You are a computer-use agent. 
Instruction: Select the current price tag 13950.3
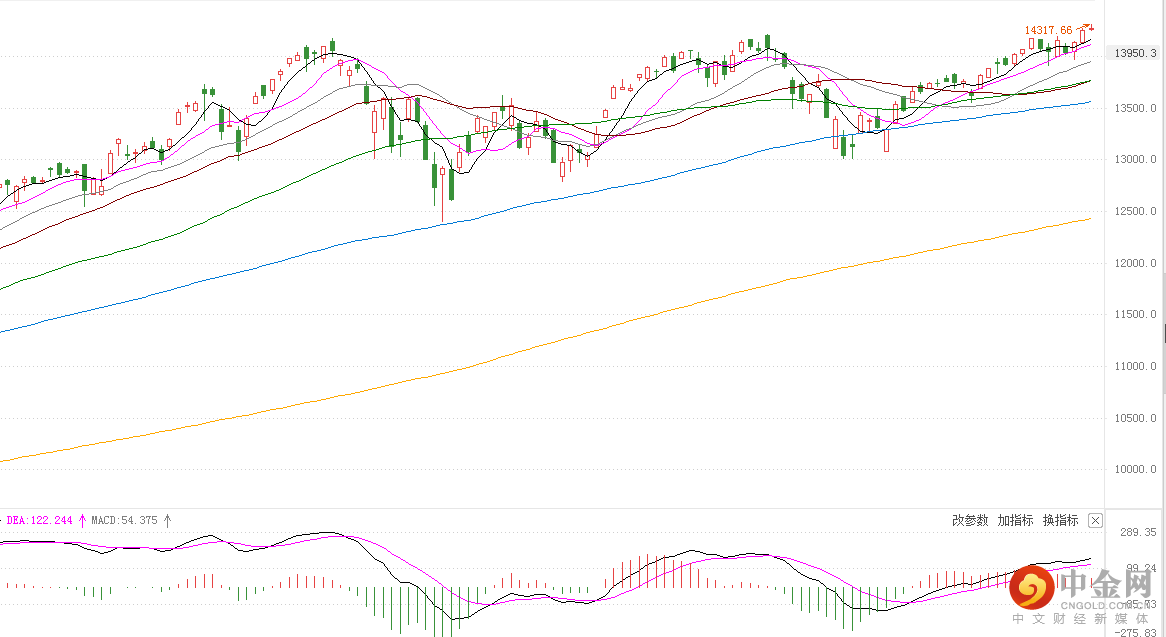[x=1136, y=53]
